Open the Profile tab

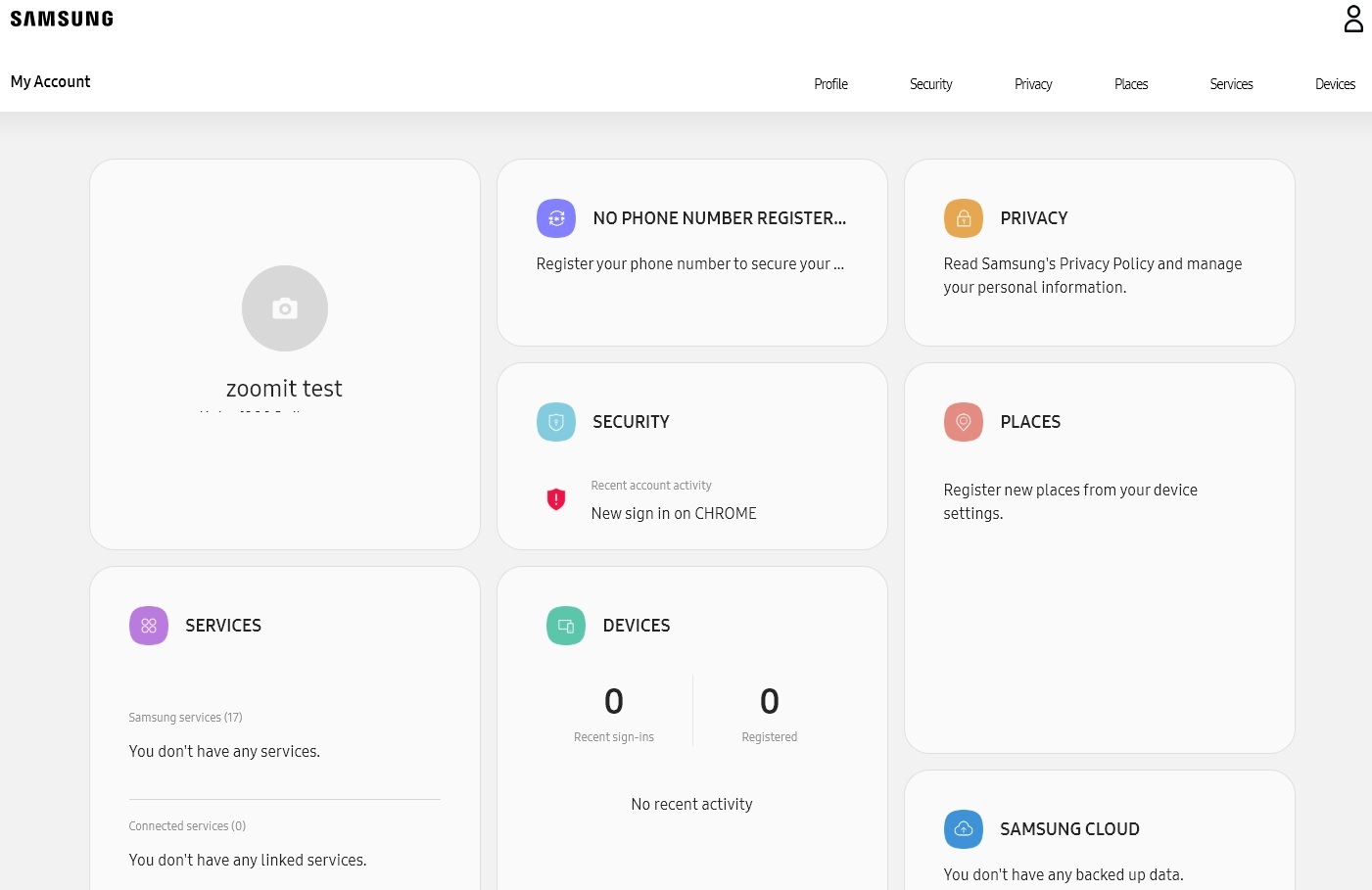(x=830, y=84)
